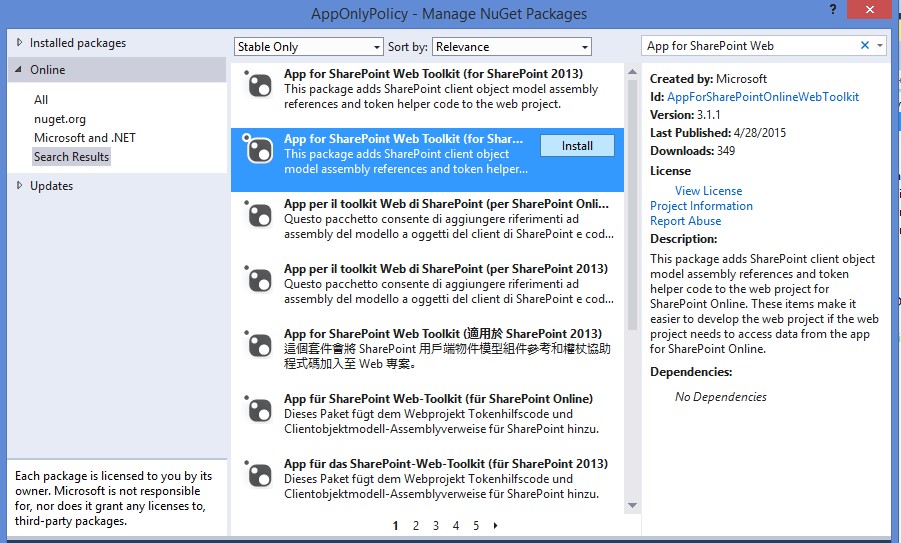
Task: Click the results list scrollbar up arrow
Action: coord(632,72)
